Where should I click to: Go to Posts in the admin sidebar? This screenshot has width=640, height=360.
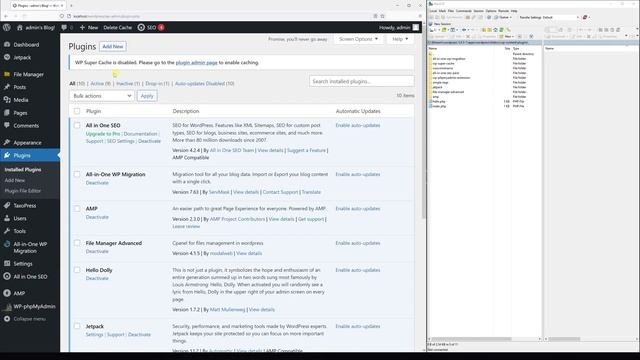[x=20, y=87]
